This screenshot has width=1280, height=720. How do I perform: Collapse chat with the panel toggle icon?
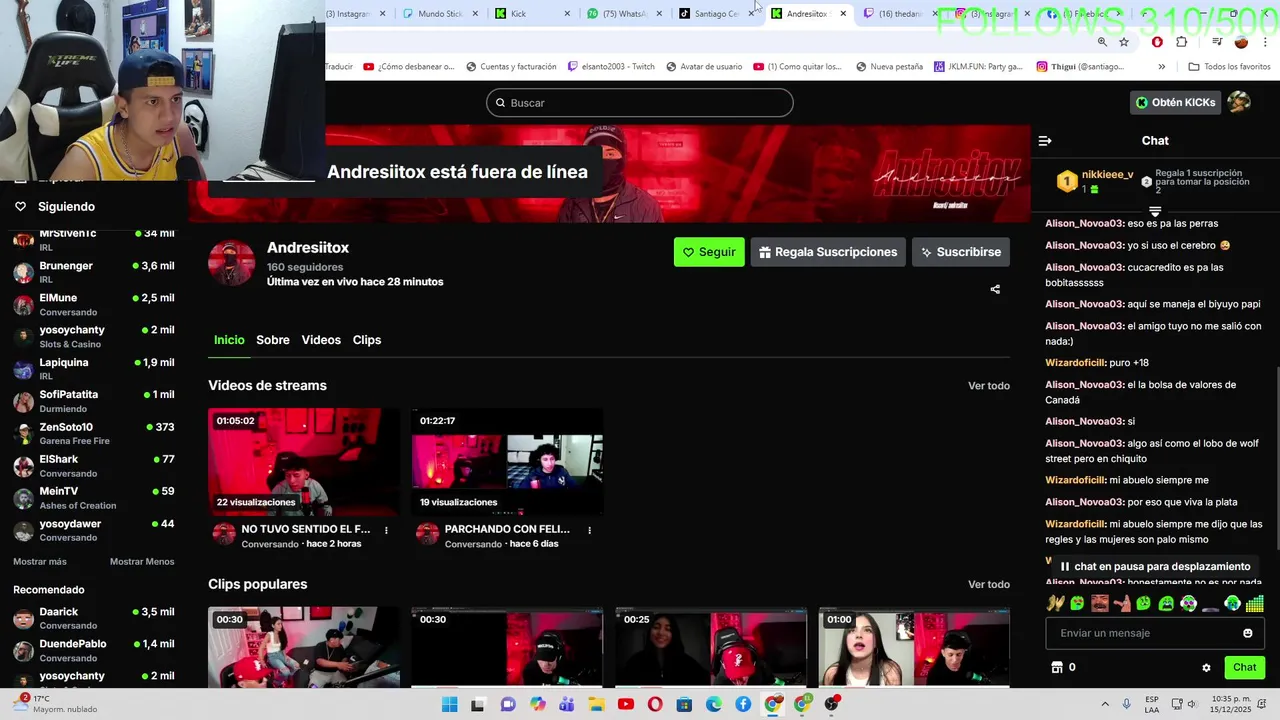[1045, 141]
